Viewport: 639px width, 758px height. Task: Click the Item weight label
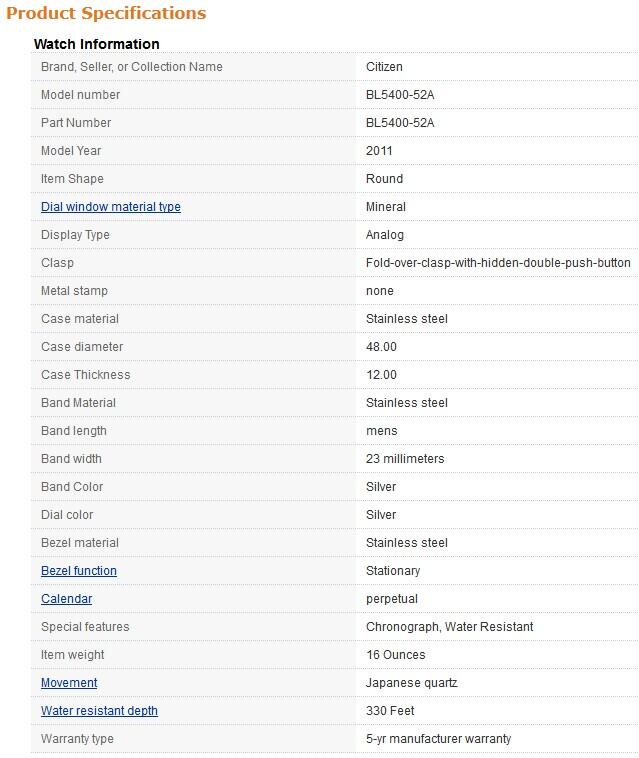pyautogui.click(x=73, y=656)
